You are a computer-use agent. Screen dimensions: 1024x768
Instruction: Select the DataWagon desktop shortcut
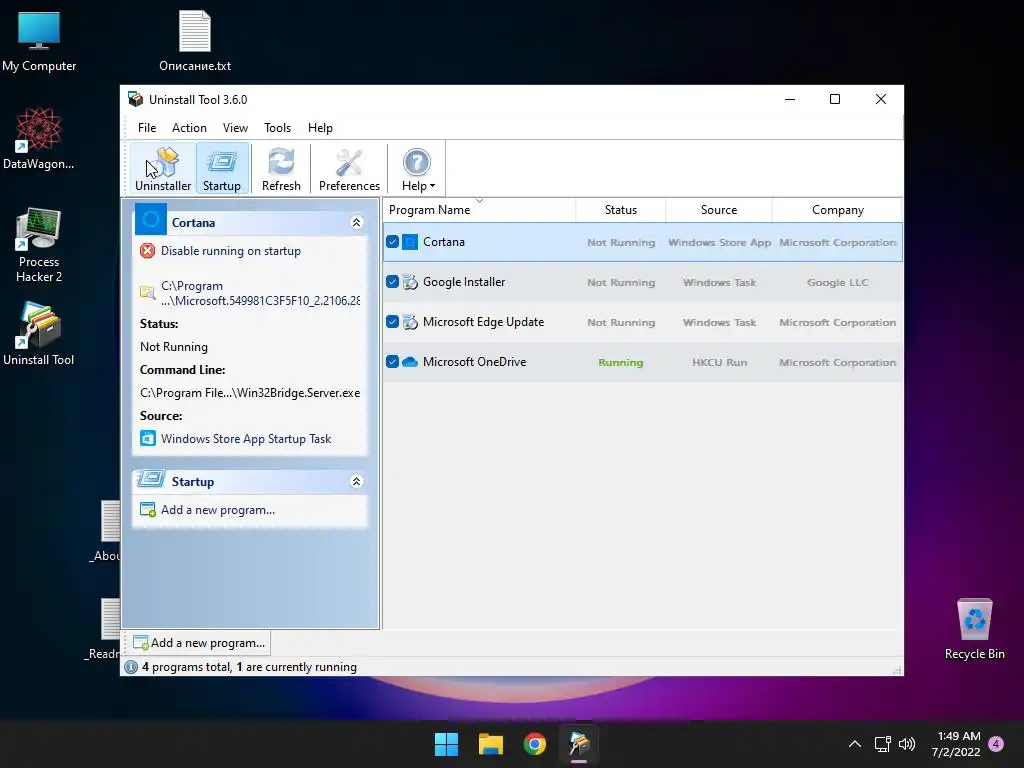pyautogui.click(x=39, y=139)
